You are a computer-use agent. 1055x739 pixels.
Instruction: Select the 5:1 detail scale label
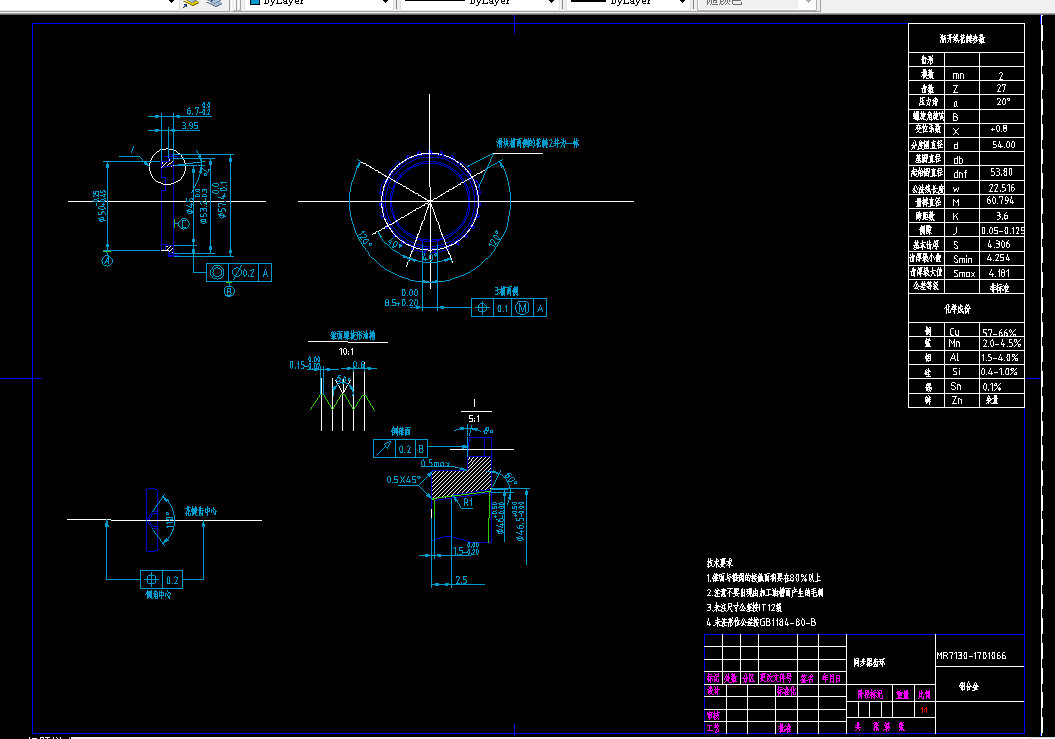pos(474,419)
